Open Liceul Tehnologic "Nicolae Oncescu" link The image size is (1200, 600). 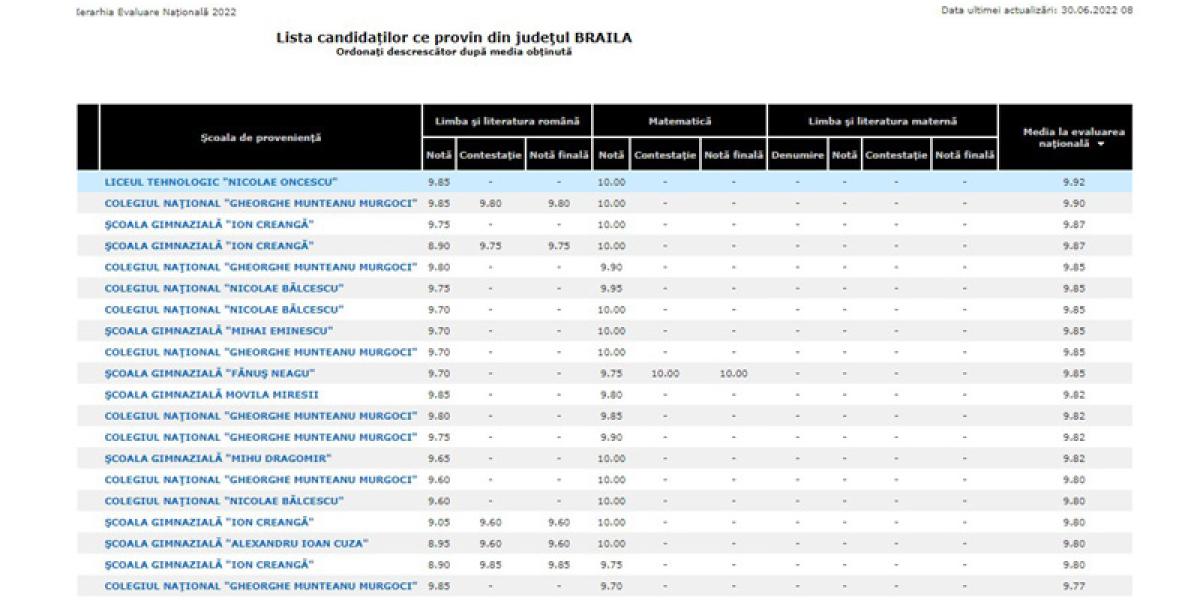pyautogui.click(x=221, y=182)
